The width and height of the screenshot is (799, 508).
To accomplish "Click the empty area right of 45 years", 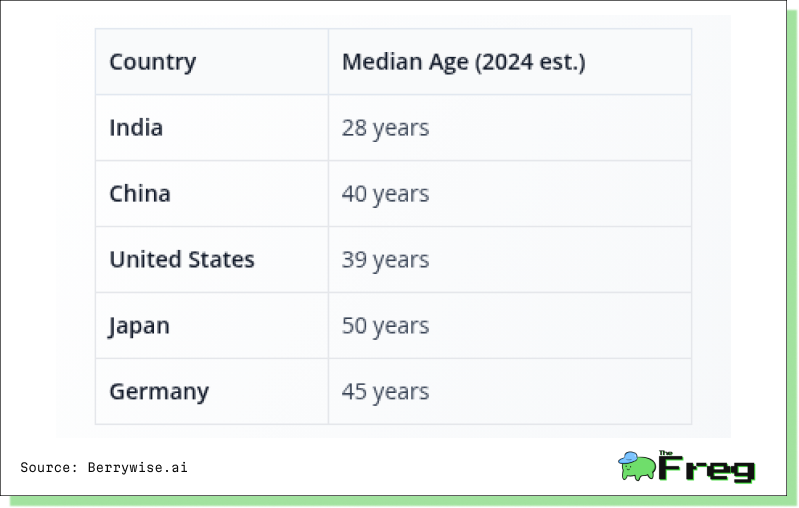I will (561, 391).
